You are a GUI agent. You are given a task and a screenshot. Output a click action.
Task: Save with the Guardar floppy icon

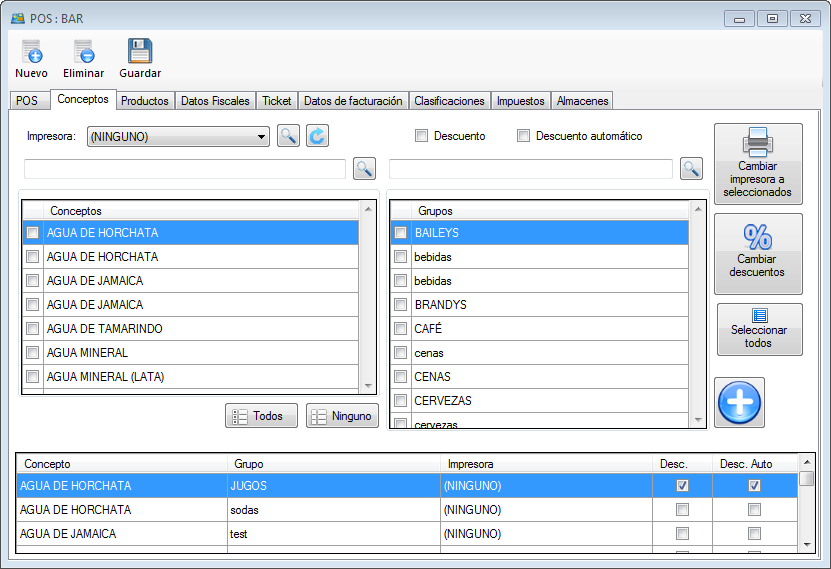click(x=140, y=51)
